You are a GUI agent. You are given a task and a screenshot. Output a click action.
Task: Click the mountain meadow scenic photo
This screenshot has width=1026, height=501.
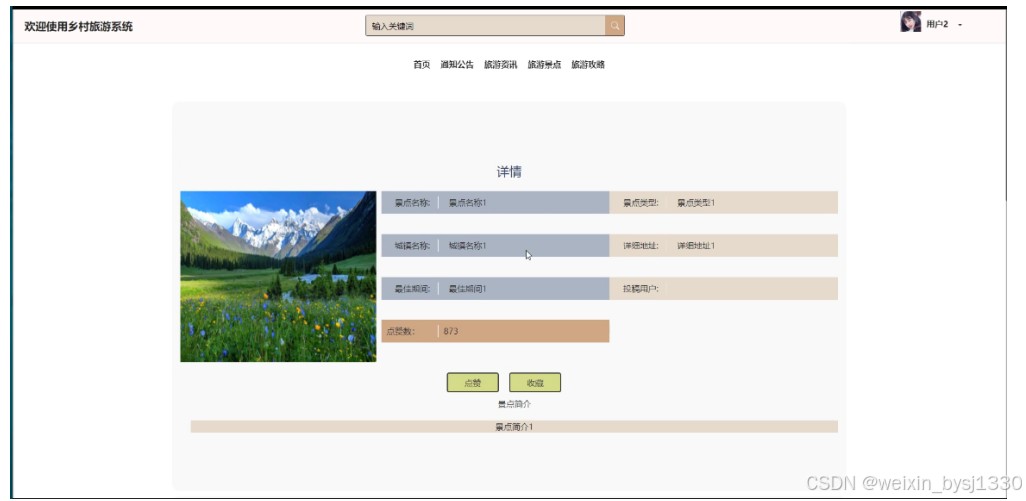(278, 276)
